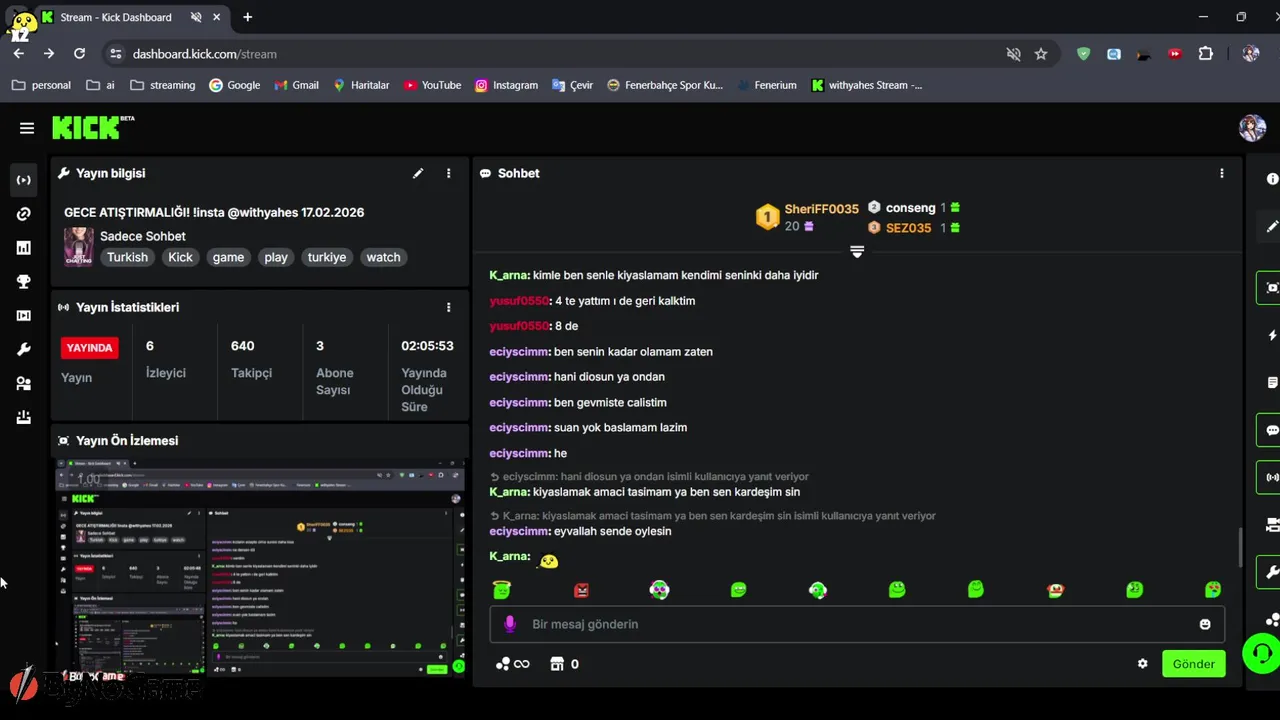This screenshot has height=720, width=1280.
Task: Open the streaming bookmarks folder
Action: click(x=163, y=85)
